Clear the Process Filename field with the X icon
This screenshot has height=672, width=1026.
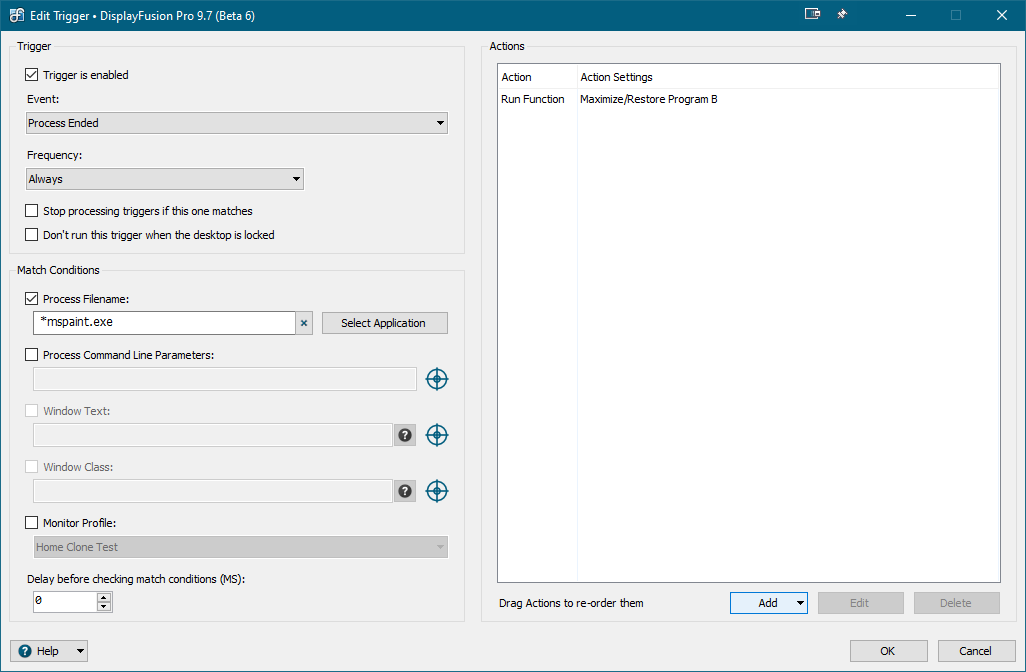point(304,323)
